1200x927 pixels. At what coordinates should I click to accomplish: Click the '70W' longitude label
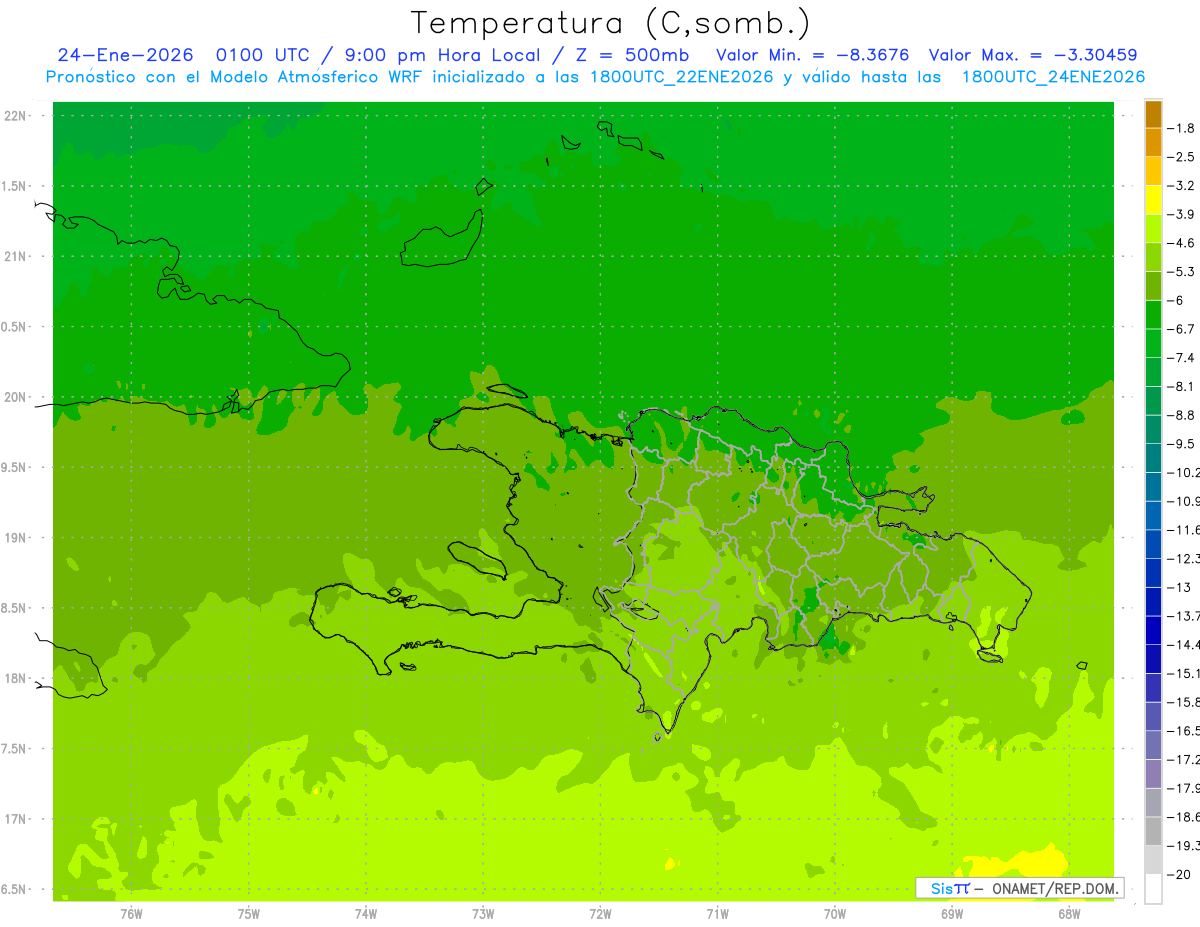pyautogui.click(x=835, y=913)
